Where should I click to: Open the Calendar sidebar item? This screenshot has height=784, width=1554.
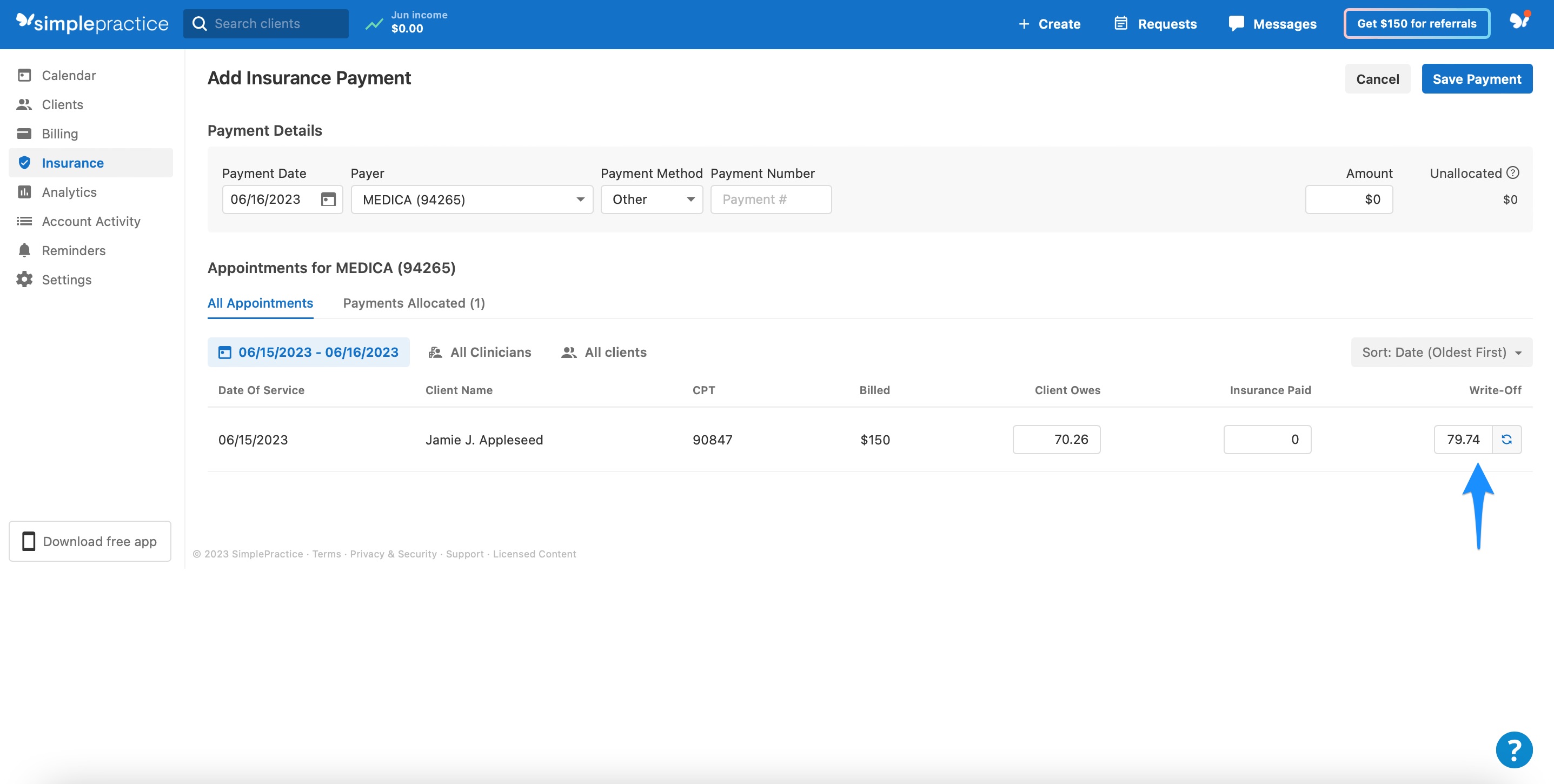click(x=90, y=75)
